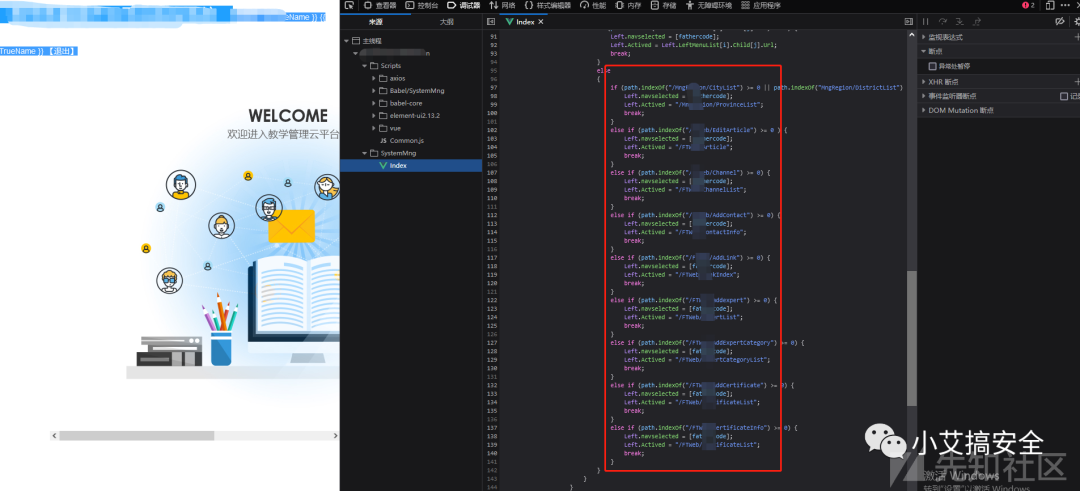Open the Common.js file
This screenshot has width=1080, height=491.
coord(406,140)
